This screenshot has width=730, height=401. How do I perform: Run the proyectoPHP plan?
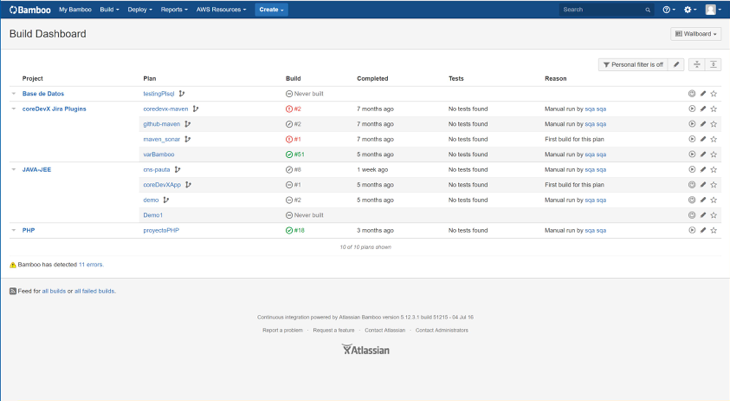(692, 230)
